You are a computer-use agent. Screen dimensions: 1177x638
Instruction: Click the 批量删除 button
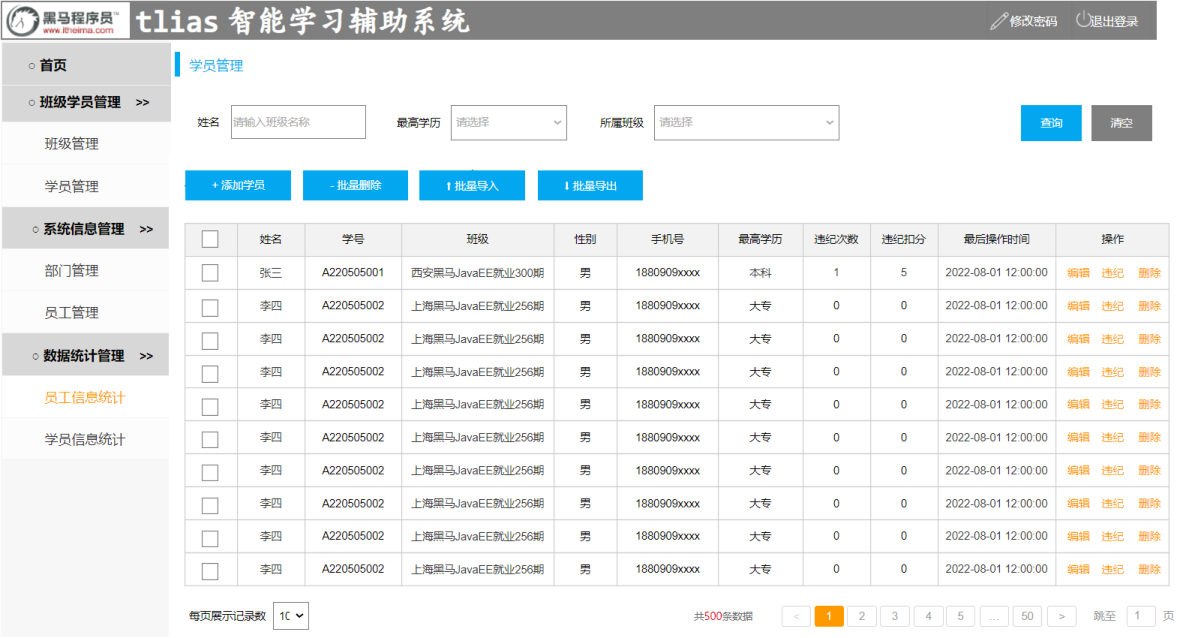pyautogui.click(x=356, y=185)
